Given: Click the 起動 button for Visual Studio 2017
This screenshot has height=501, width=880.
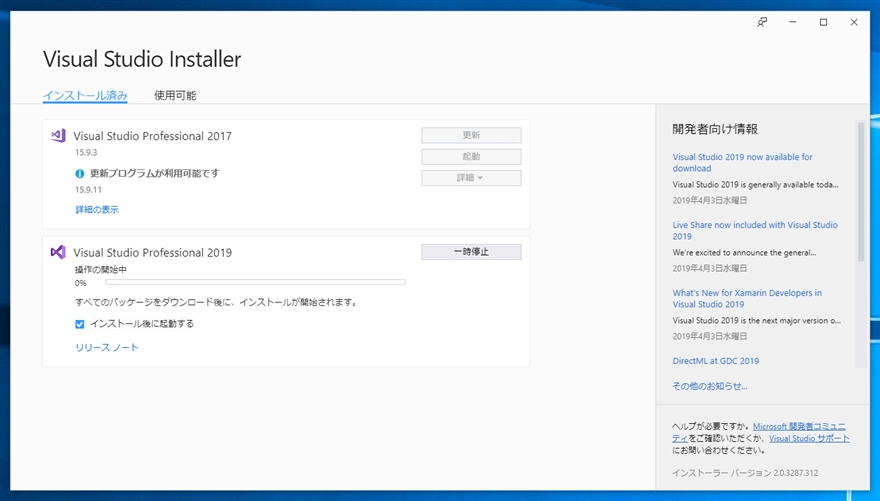Looking at the screenshot, I should point(471,157).
